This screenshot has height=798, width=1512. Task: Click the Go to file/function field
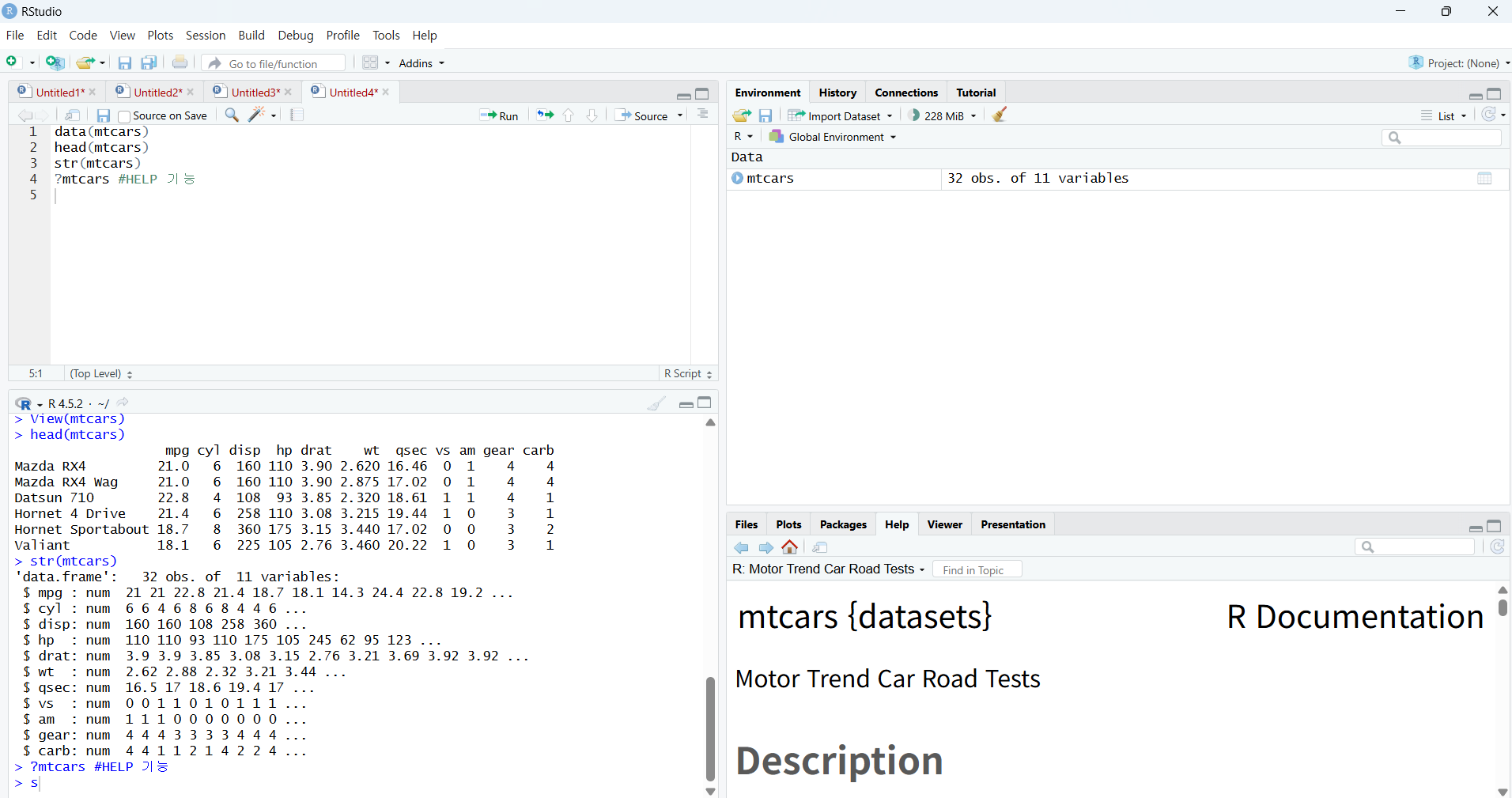tap(273, 63)
